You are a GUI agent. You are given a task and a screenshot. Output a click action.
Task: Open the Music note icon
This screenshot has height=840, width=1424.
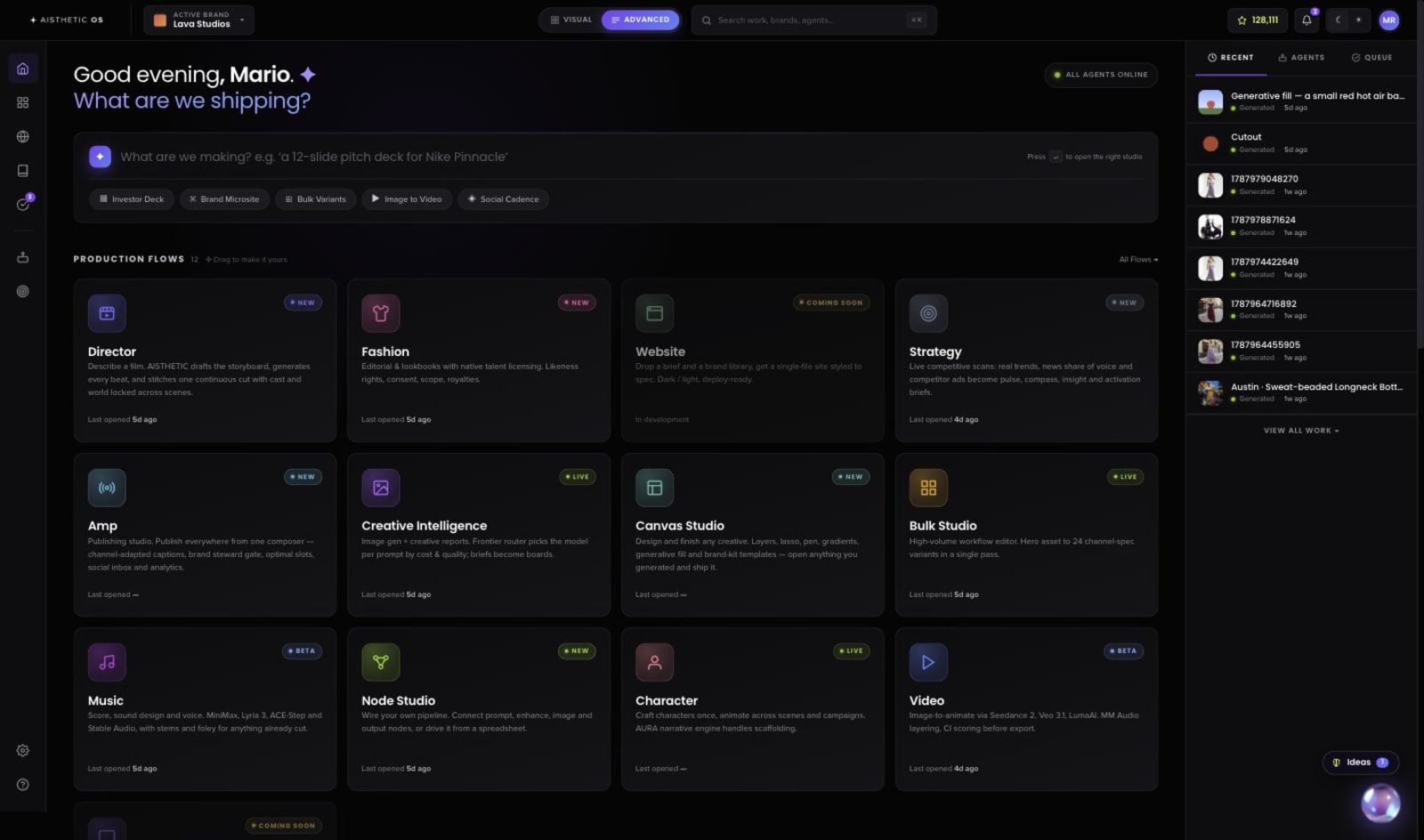point(107,662)
